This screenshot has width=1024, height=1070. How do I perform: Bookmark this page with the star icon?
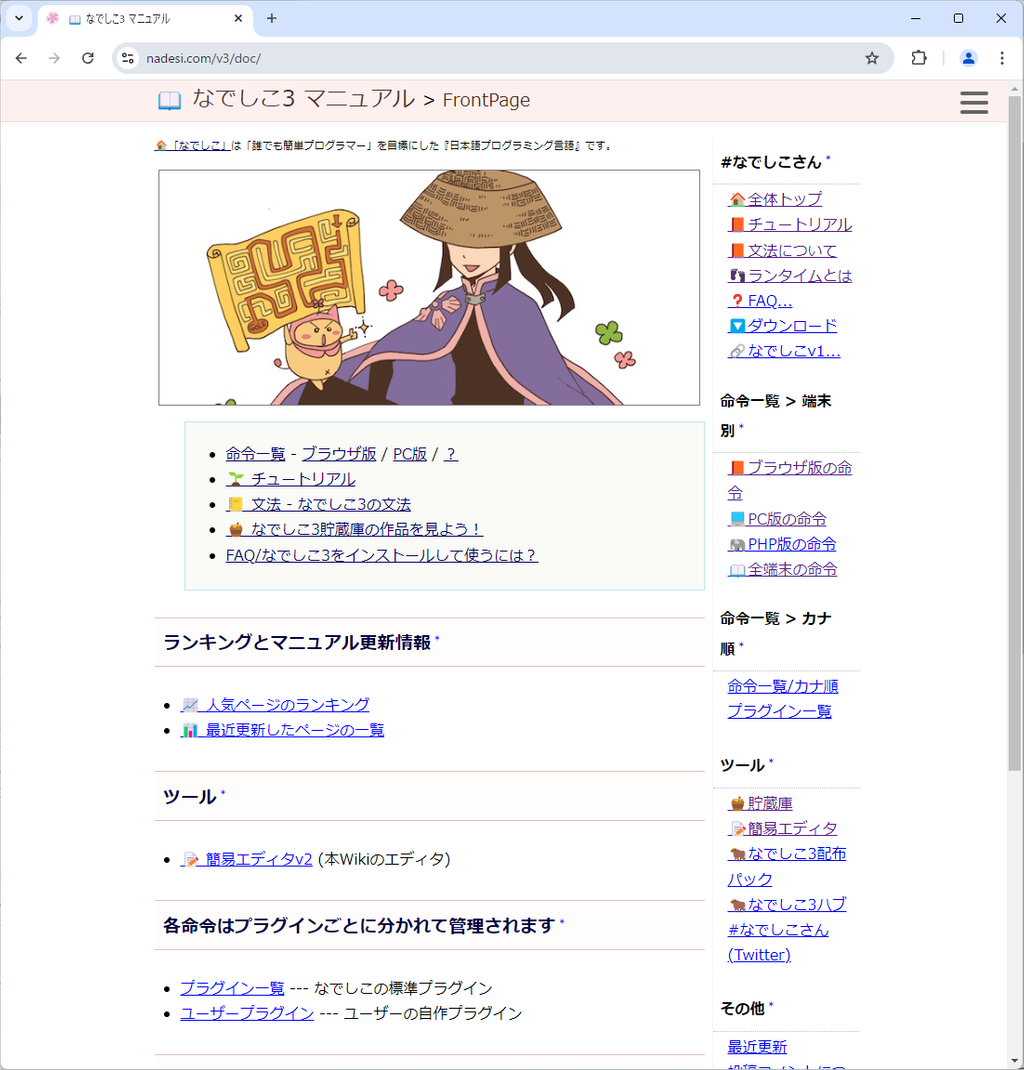point(872,58)
